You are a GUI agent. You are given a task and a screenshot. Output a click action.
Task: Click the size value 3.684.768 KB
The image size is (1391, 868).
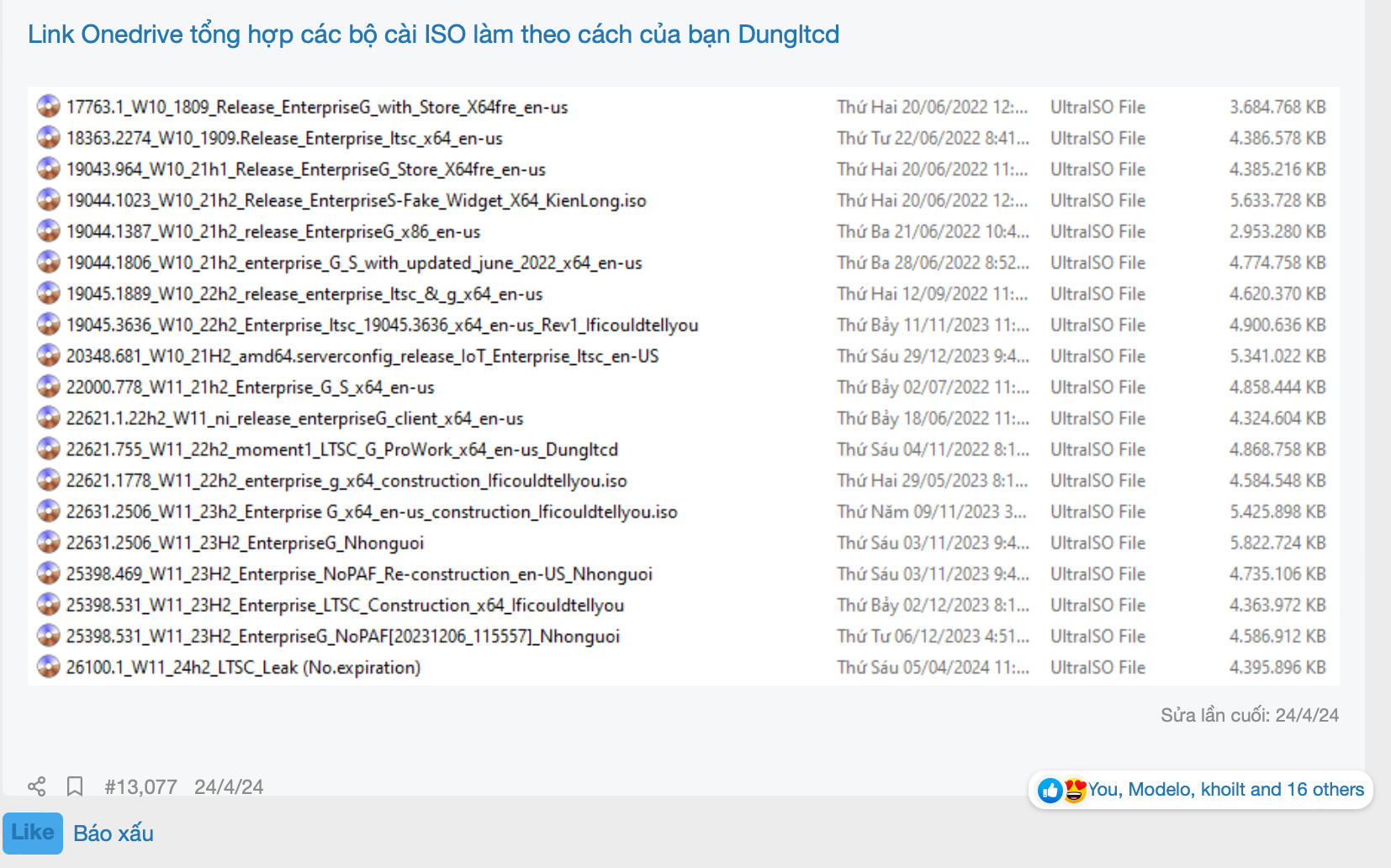click(x=1277, y=107)
